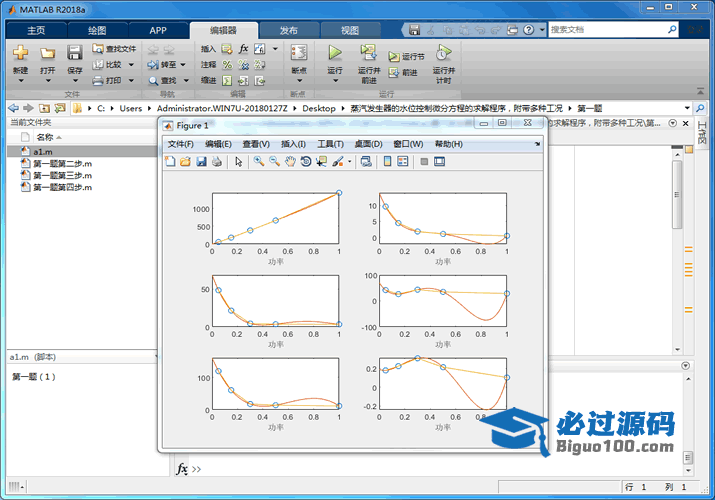The image size is (715, 500).
Task: Toggle the Edit Plot arrow tool
Action: (239, 162)
